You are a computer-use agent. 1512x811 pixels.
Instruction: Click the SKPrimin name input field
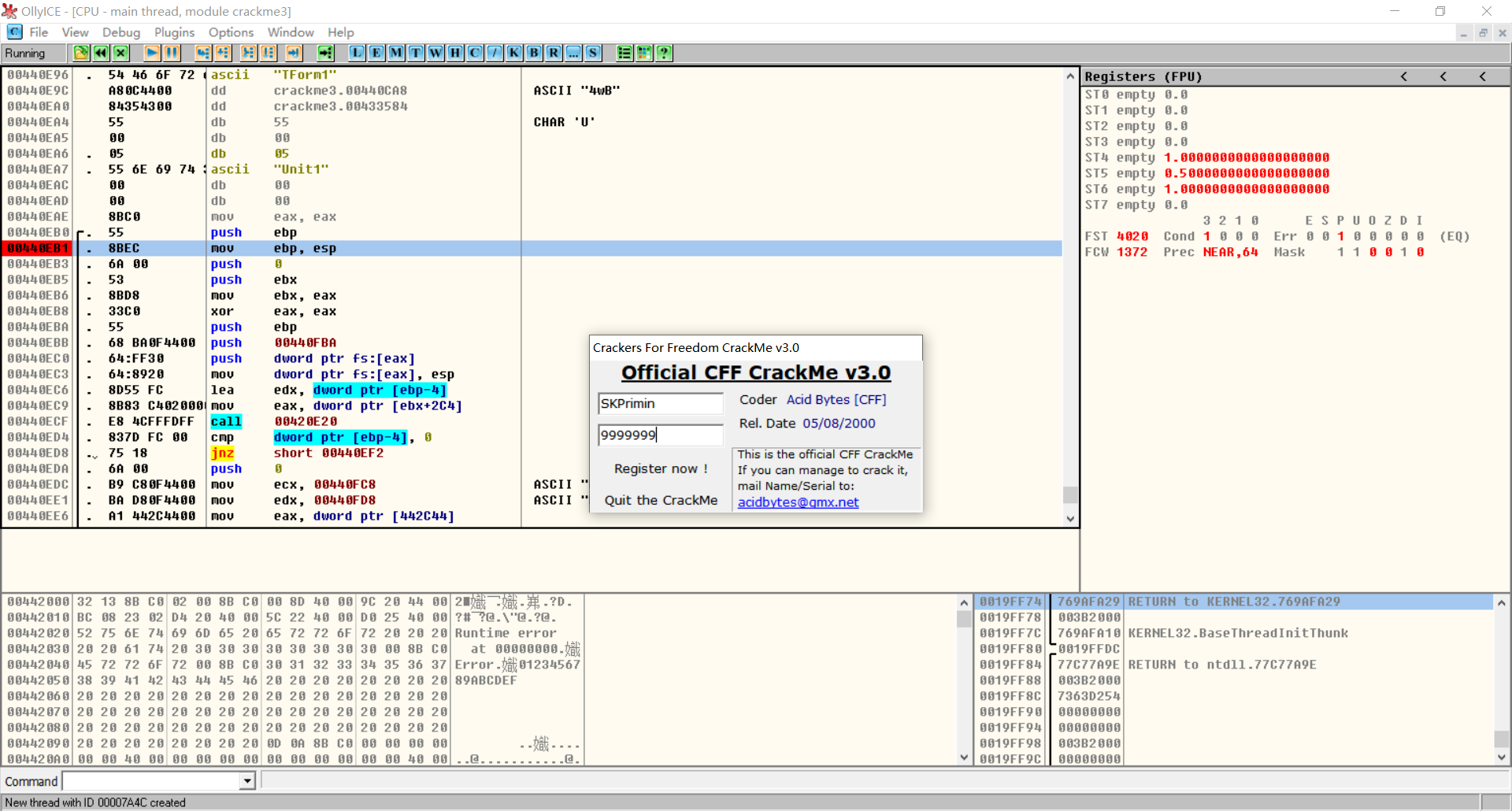click(x=660, y=404)
